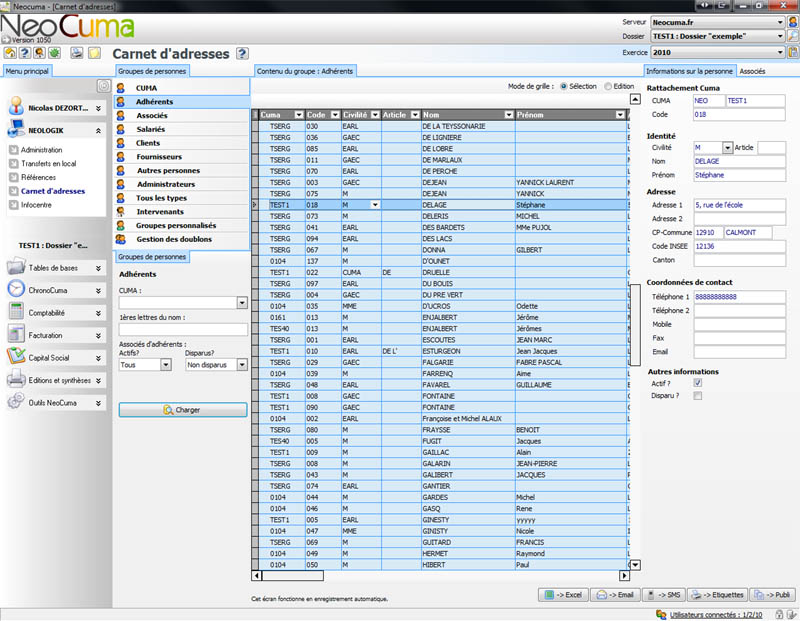Click the Editions et synthèses printer icon
The width and height of the screenshot is (800, 621).
point(16,379)
